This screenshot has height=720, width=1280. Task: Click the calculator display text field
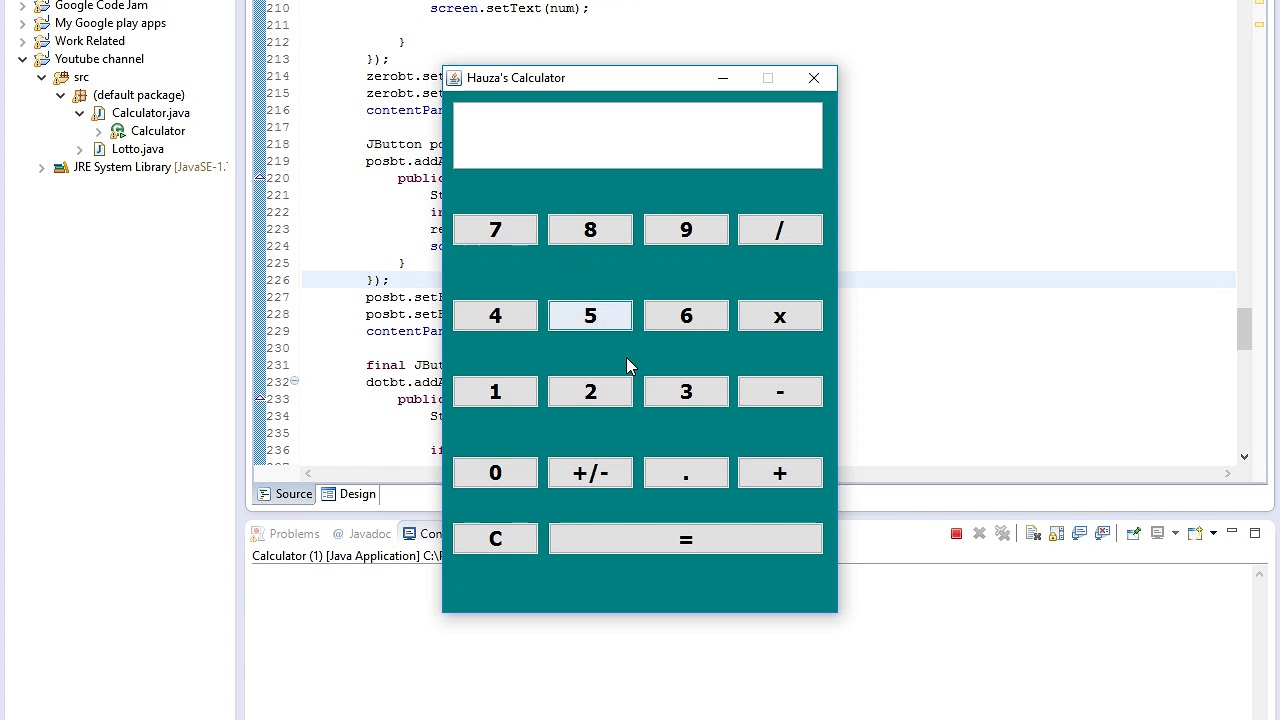[638, 135]
